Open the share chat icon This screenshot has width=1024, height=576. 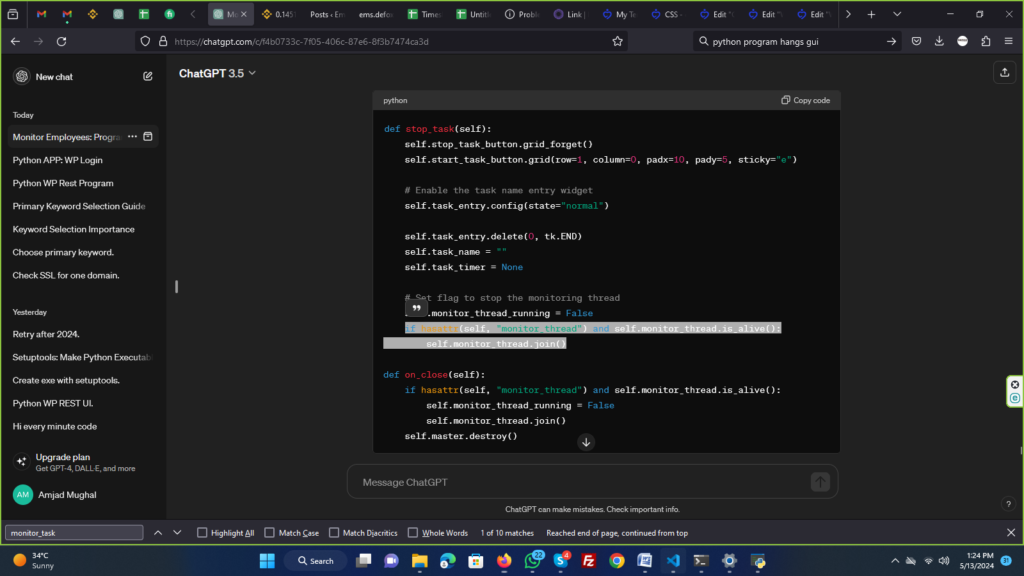(1004, 73)
